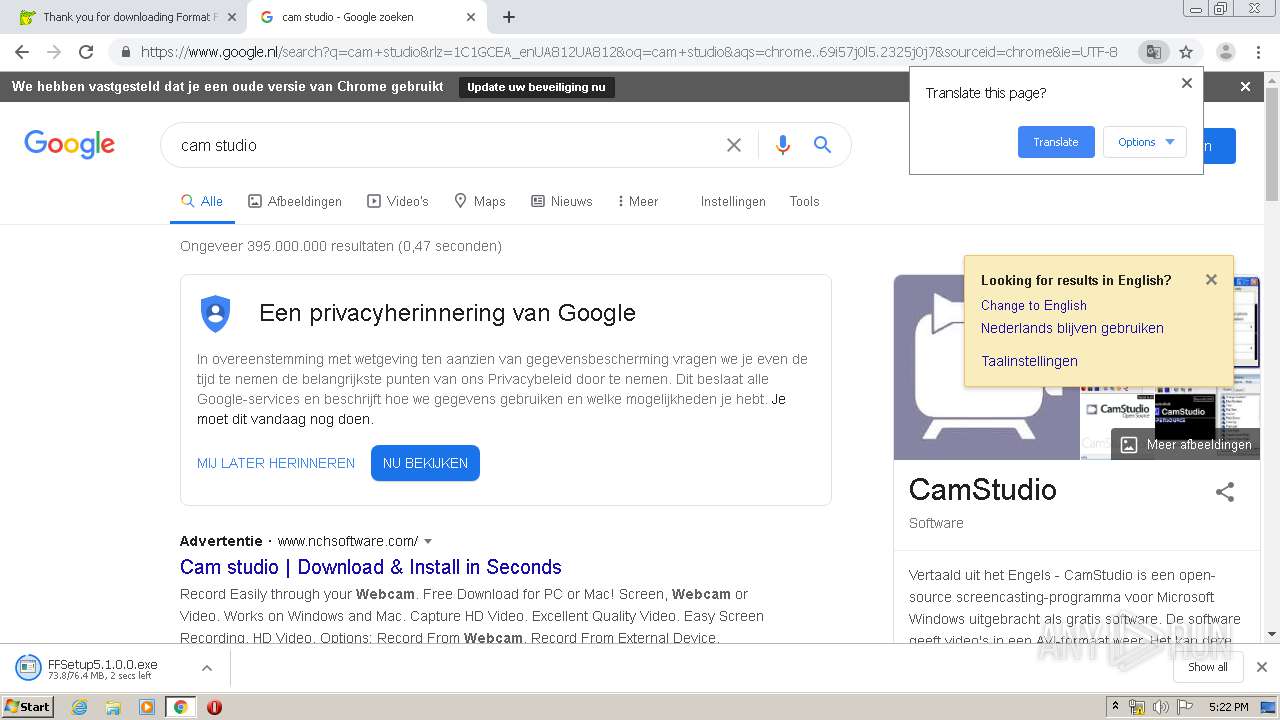1280x720 pixels.
Task: Expand the Meer search categories menu
Action: (638, 201)
